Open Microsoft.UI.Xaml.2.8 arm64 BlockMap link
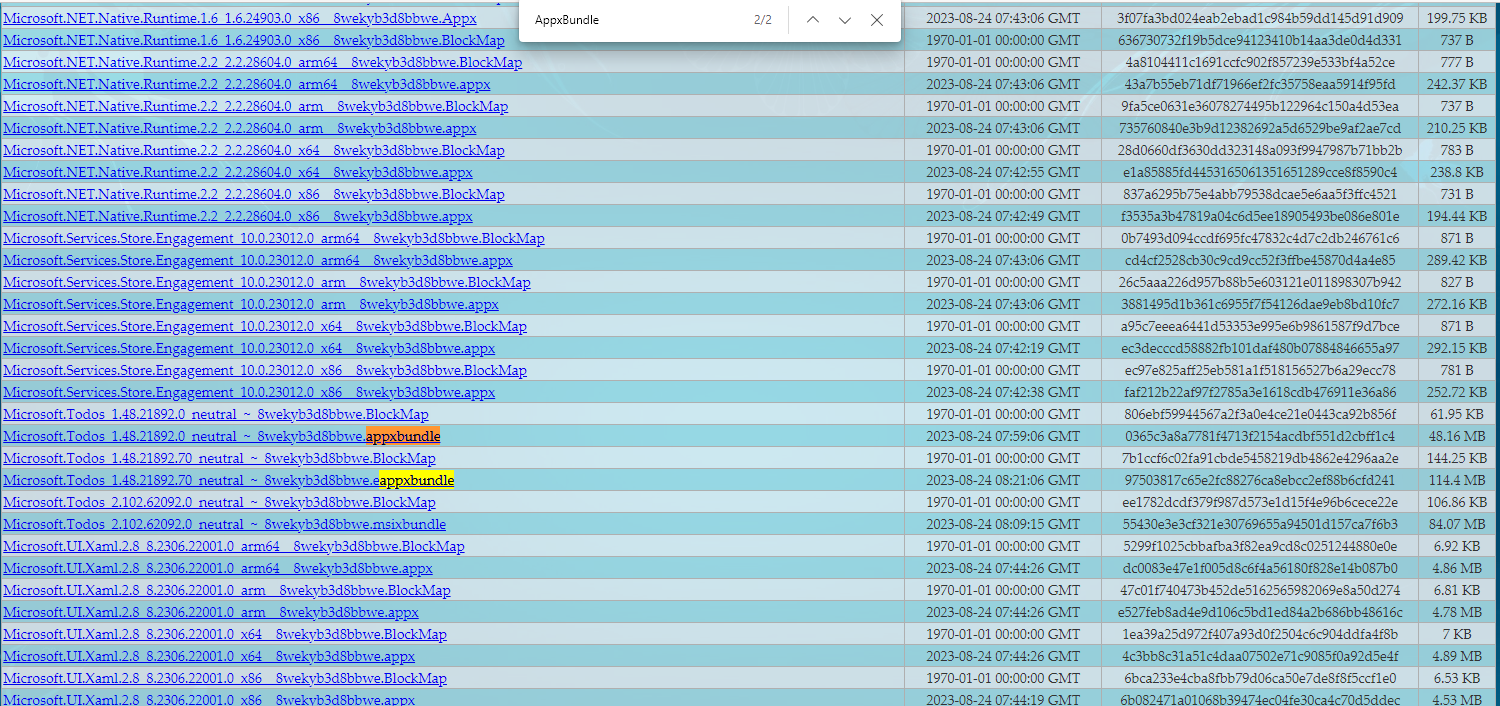The width and height of the screenshot is (1500, 706). tap(233, 546)
